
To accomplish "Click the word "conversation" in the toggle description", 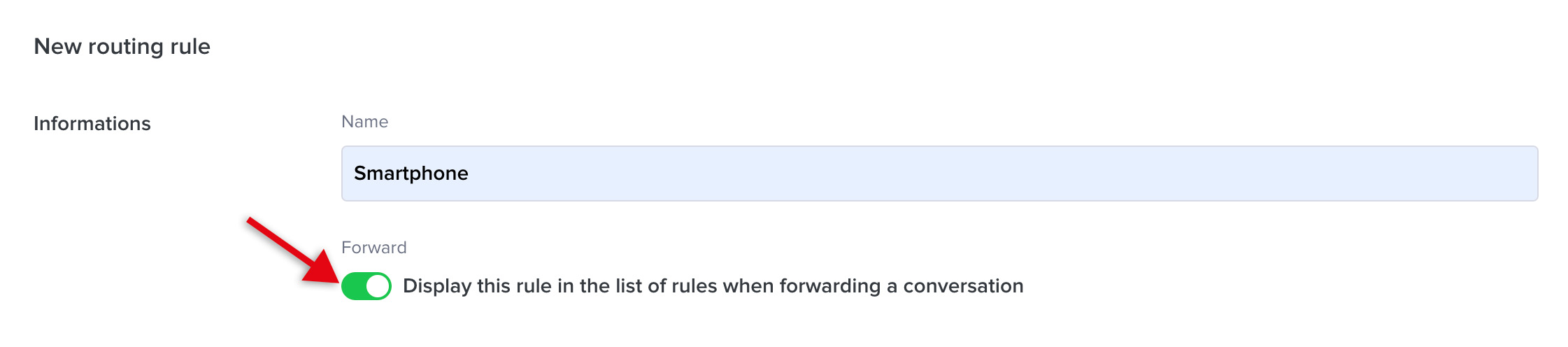I will pos(963,286).
